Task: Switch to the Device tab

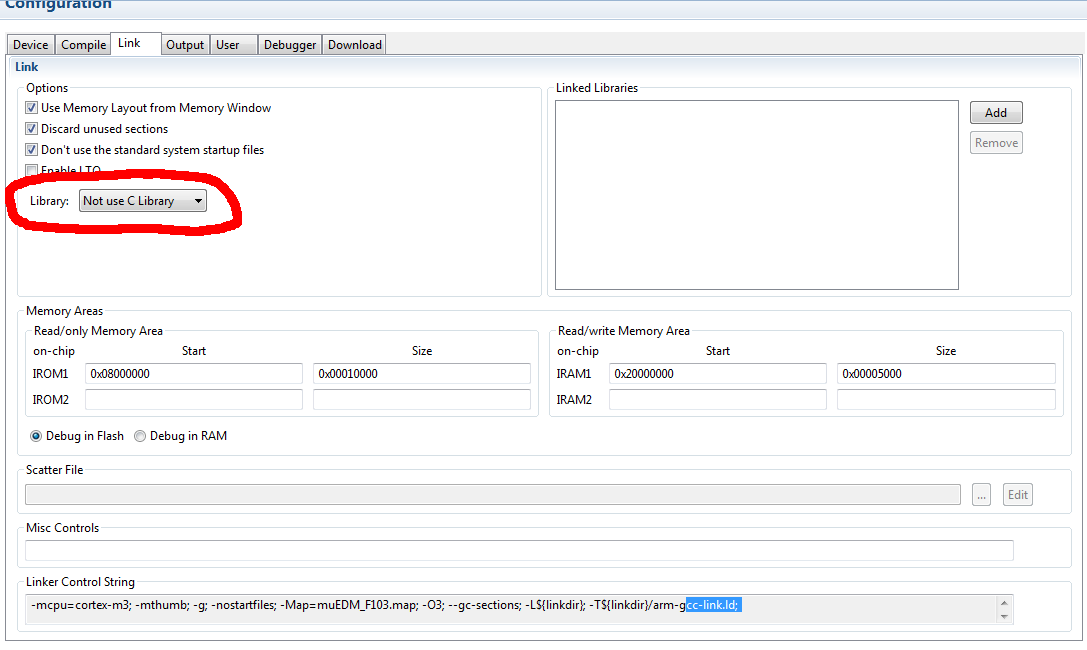Action: tap(31, 44)
